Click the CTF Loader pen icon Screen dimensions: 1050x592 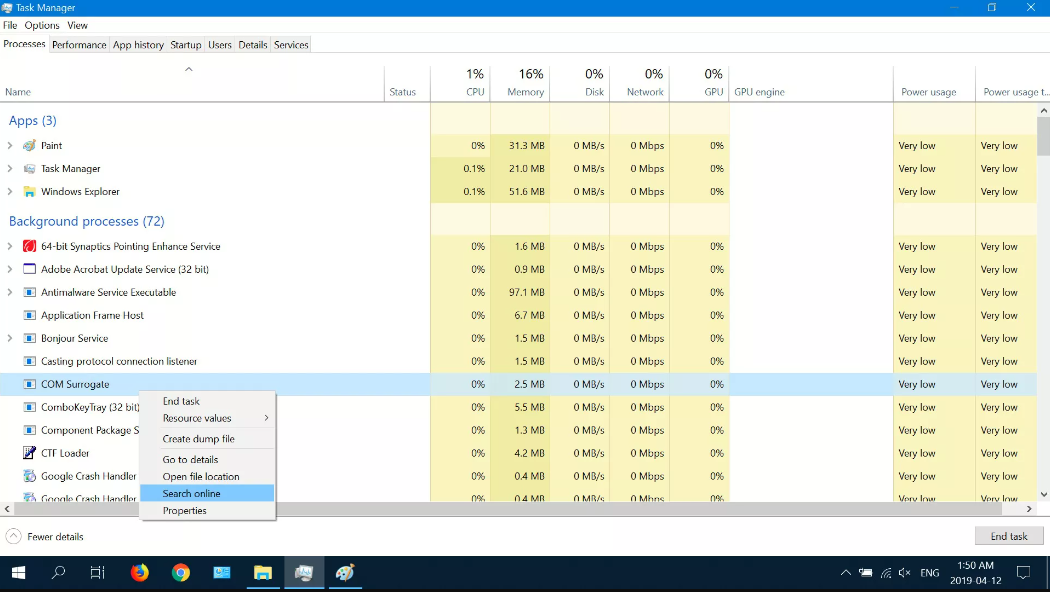click(x=29, y=453)
